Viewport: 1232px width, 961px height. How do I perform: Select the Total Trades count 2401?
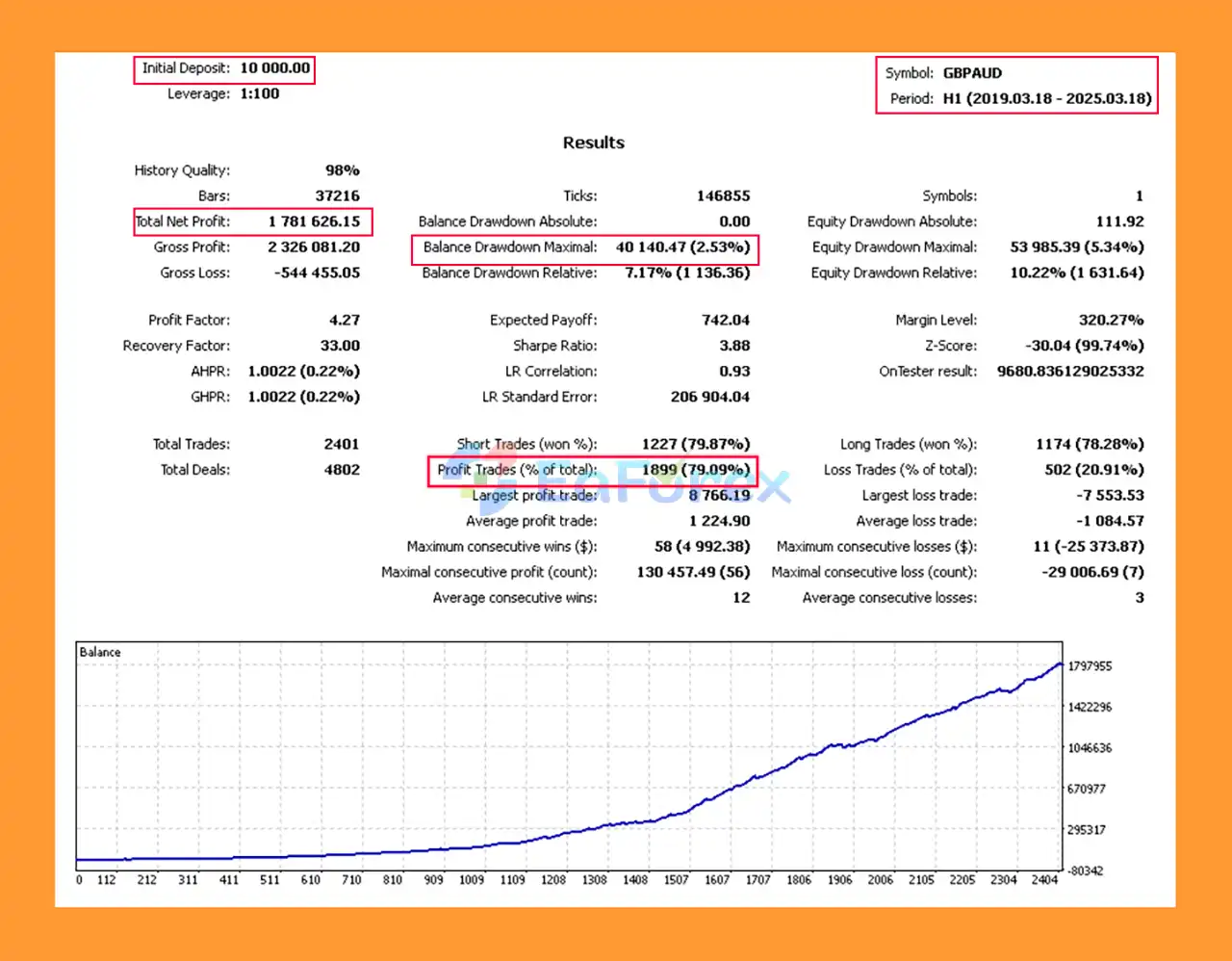[341, 444]
